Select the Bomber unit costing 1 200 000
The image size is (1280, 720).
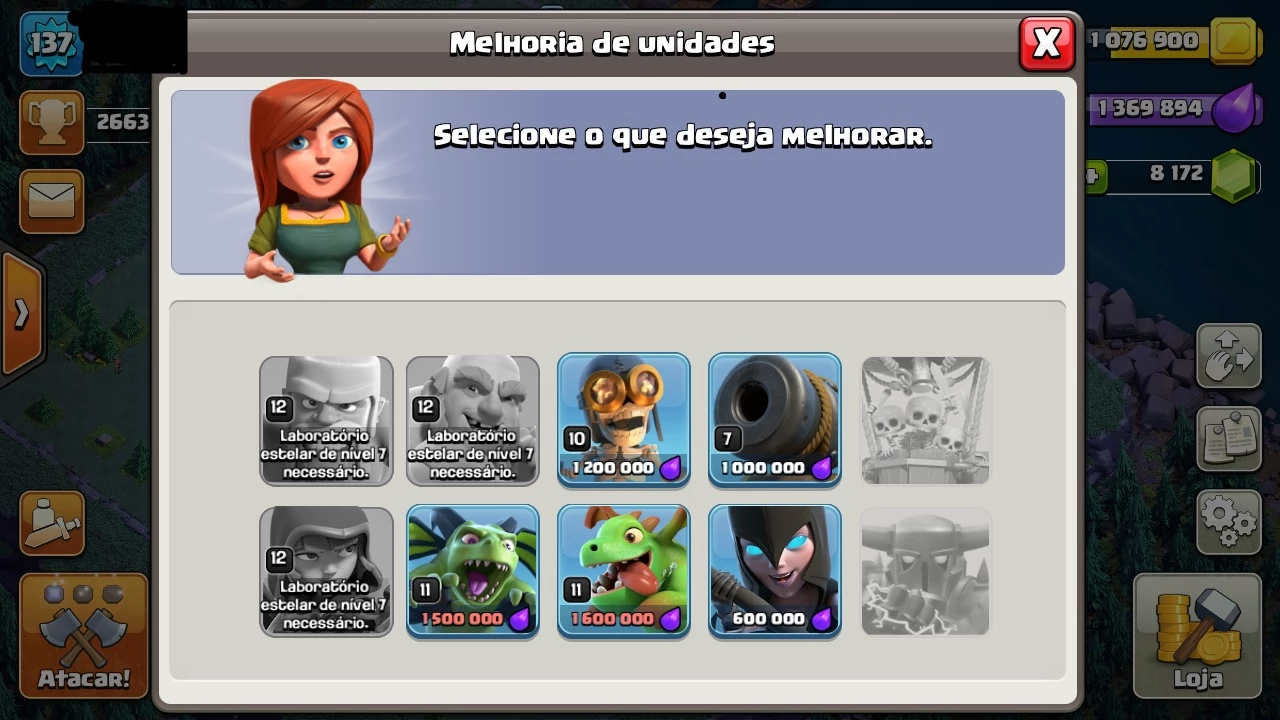pyautogui.click(x=623, y=420)
